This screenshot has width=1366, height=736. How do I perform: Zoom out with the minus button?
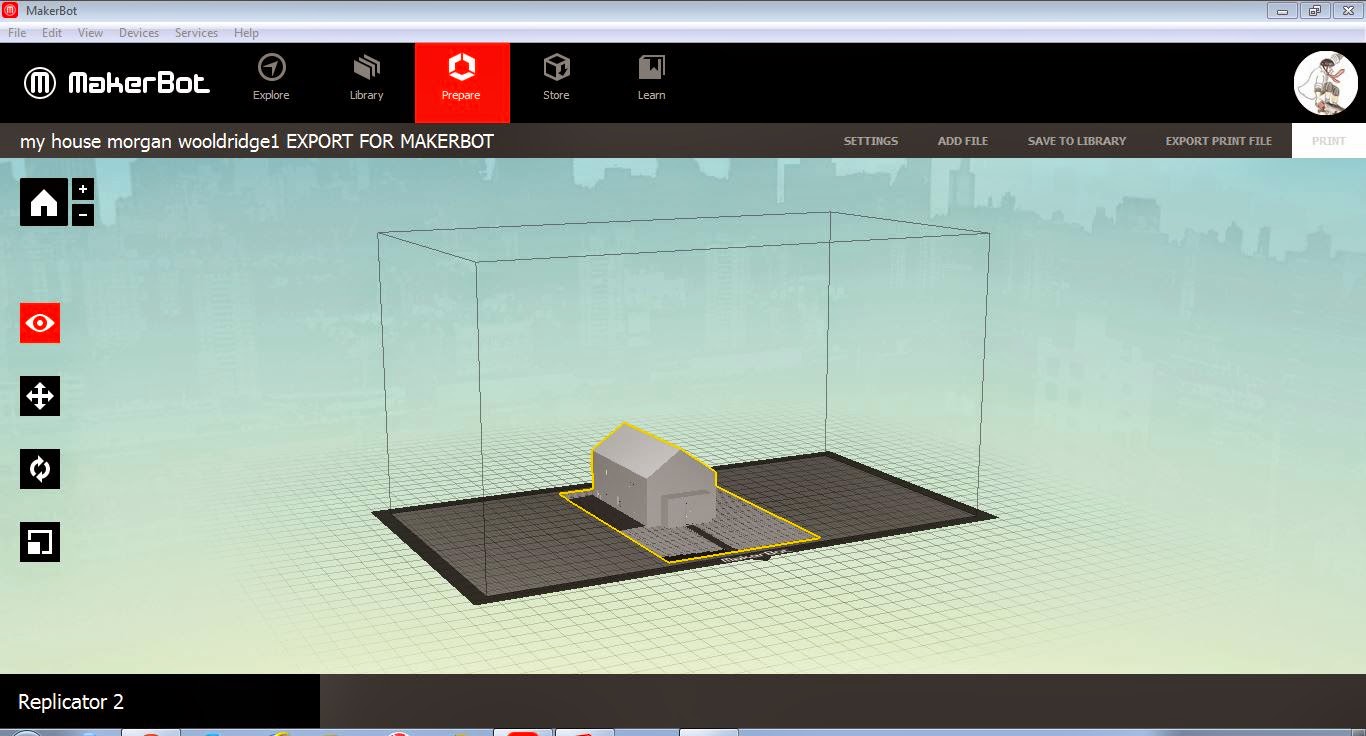[83, 214]
